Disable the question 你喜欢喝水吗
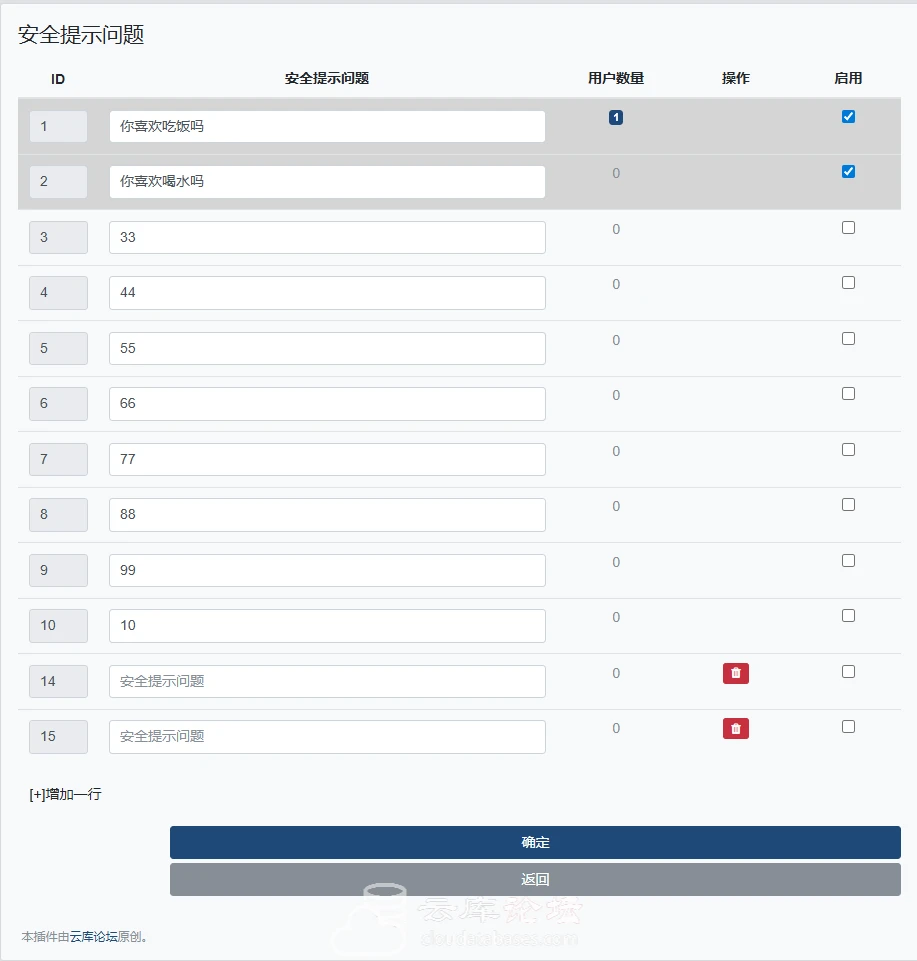The height and width of the screenshot is (961, 917). [x=848, y=171]
